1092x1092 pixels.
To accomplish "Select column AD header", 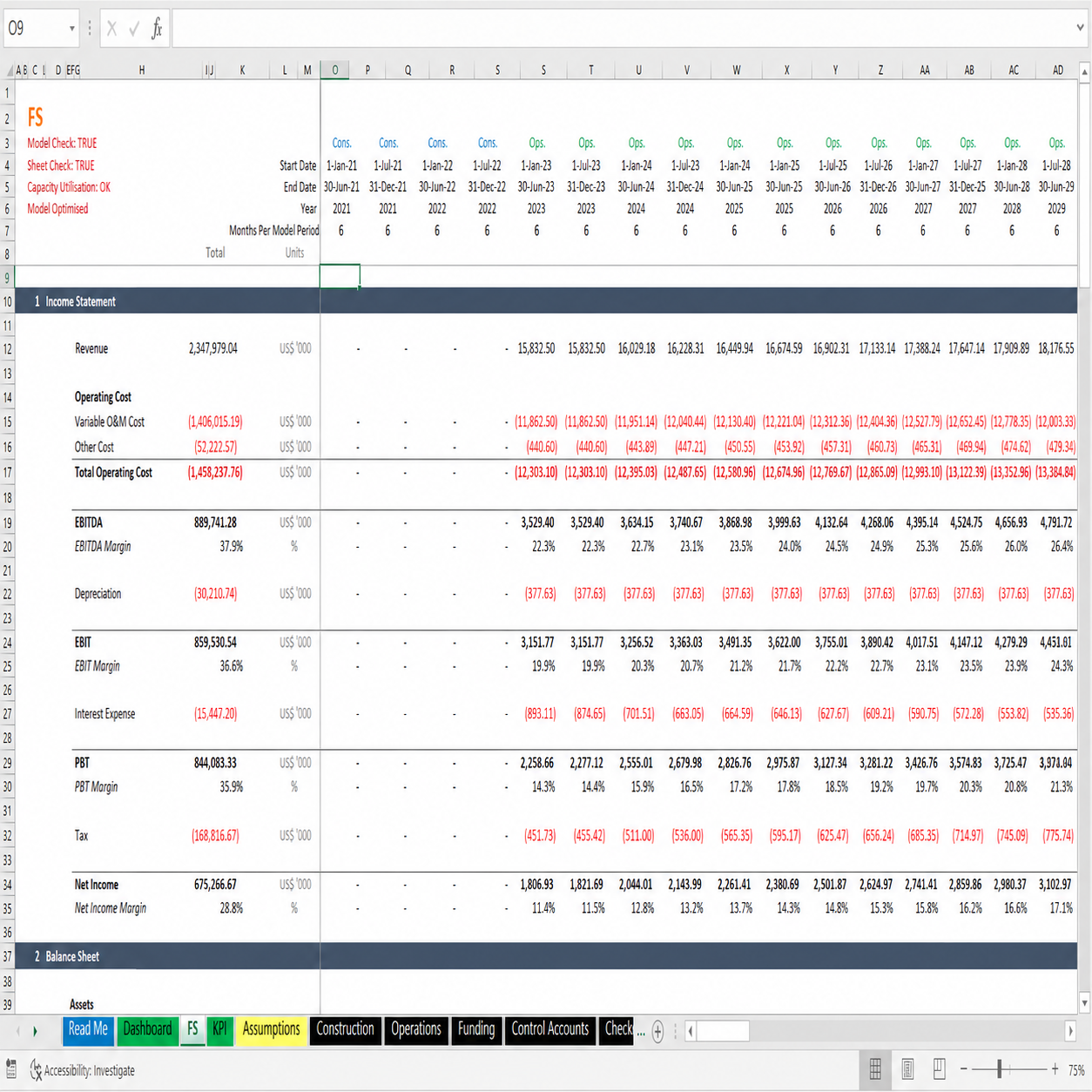I will pos(1057,71).
